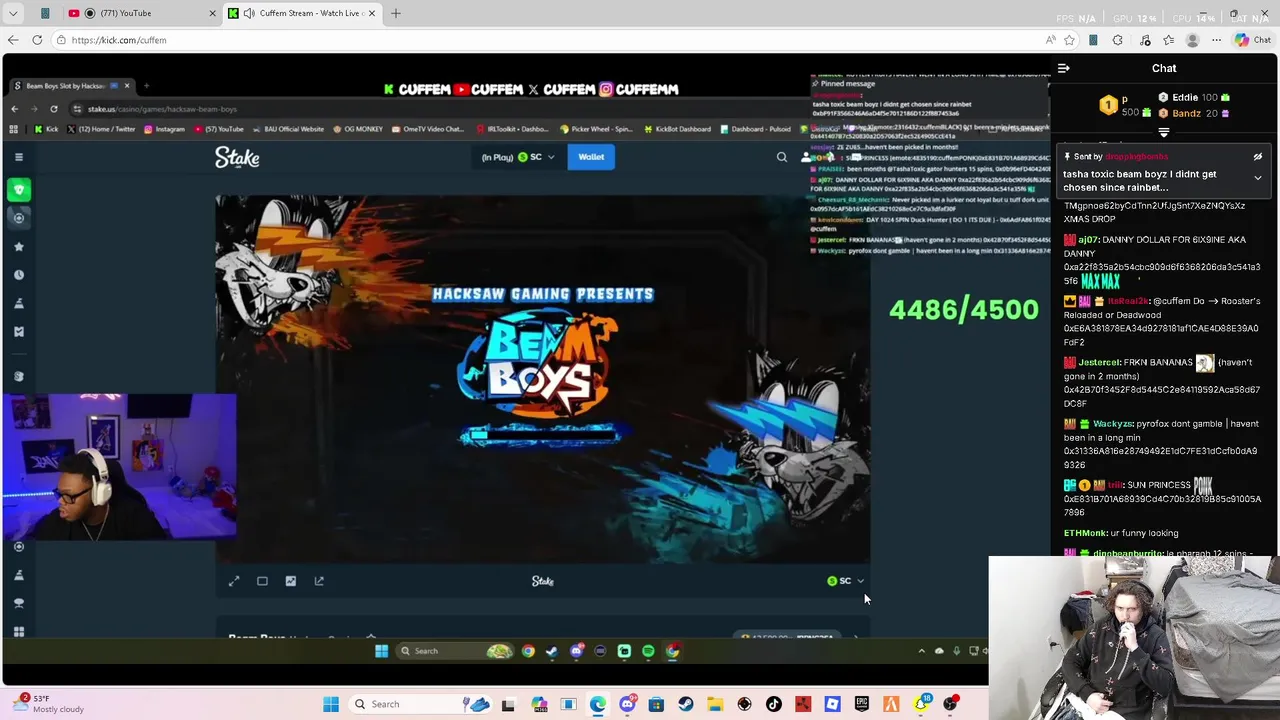Go back in the streamed browser
Viewport: 1280px width, 720px height.
14,109
